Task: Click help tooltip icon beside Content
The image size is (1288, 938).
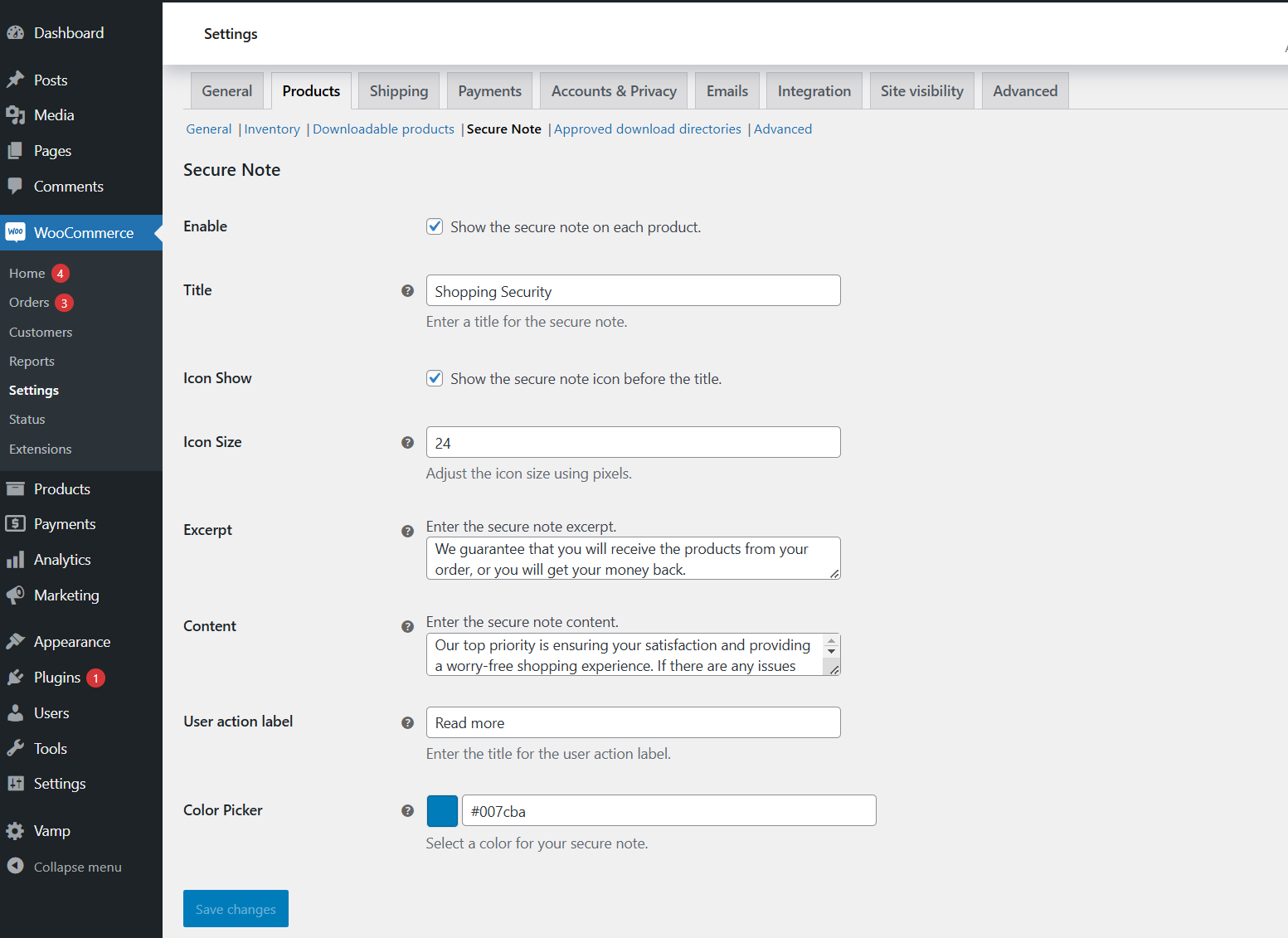Action: point(407,627)
